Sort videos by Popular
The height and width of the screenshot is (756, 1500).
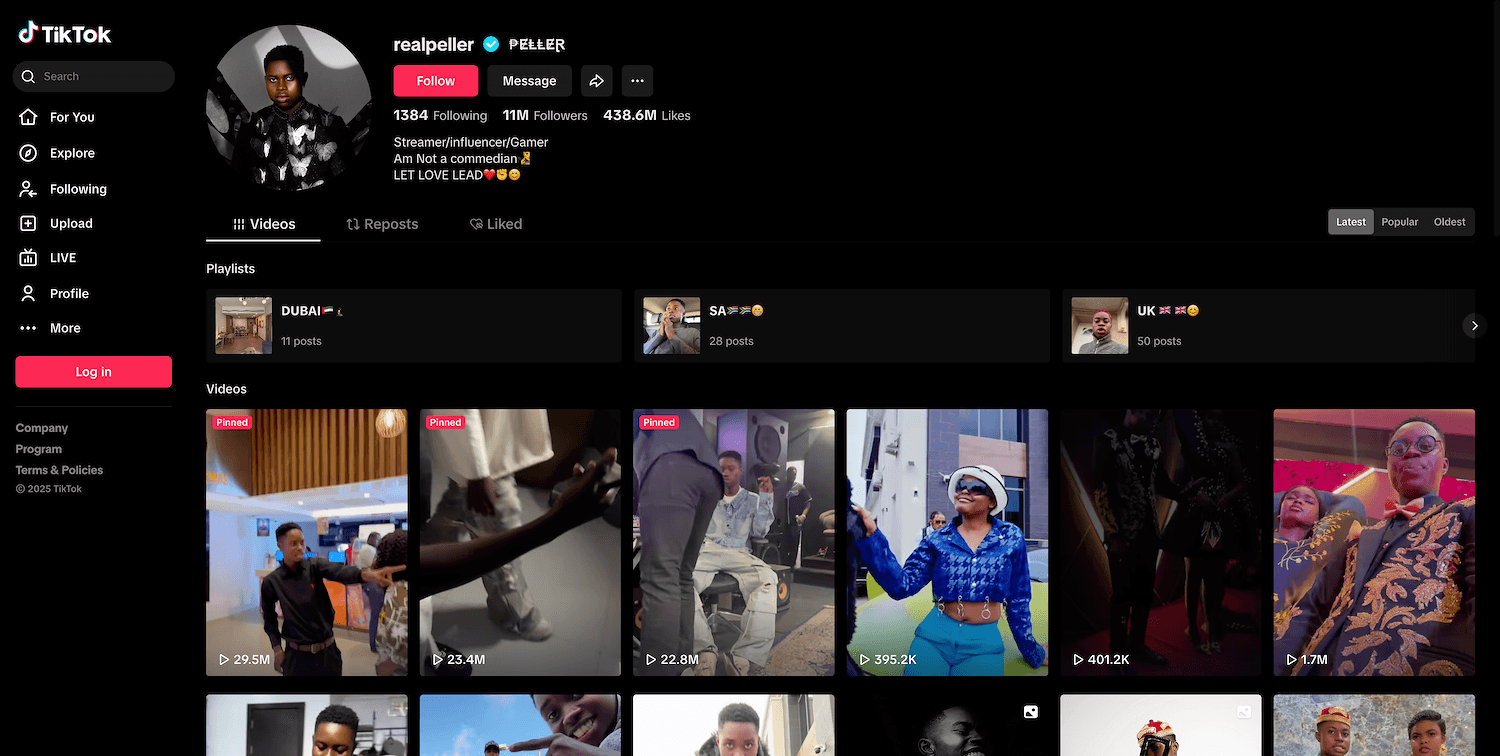(1399, 222)
